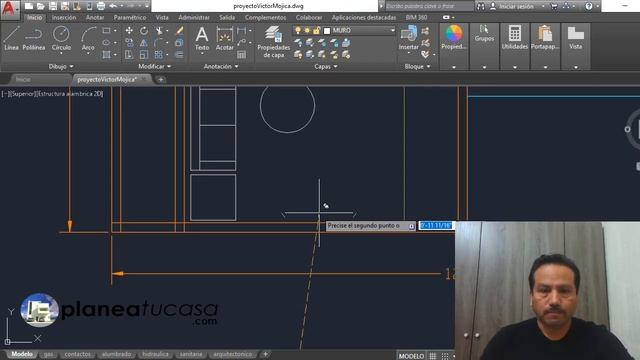Open the Grupos panel
The height and width of the screenshot is (360, 640).
[x=484, y=33]
